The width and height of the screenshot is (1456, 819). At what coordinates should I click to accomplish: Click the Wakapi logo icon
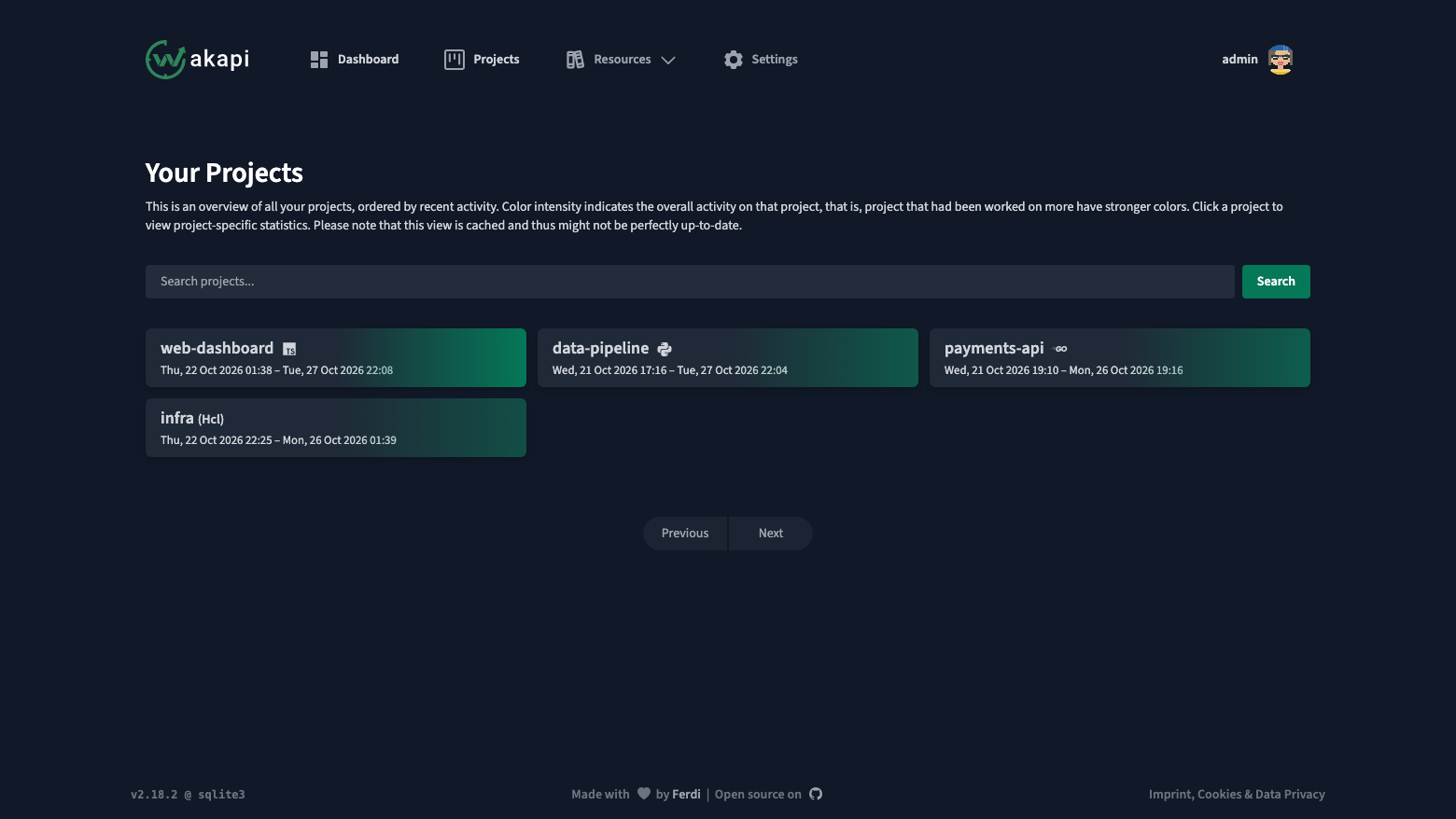coord(165,60)
